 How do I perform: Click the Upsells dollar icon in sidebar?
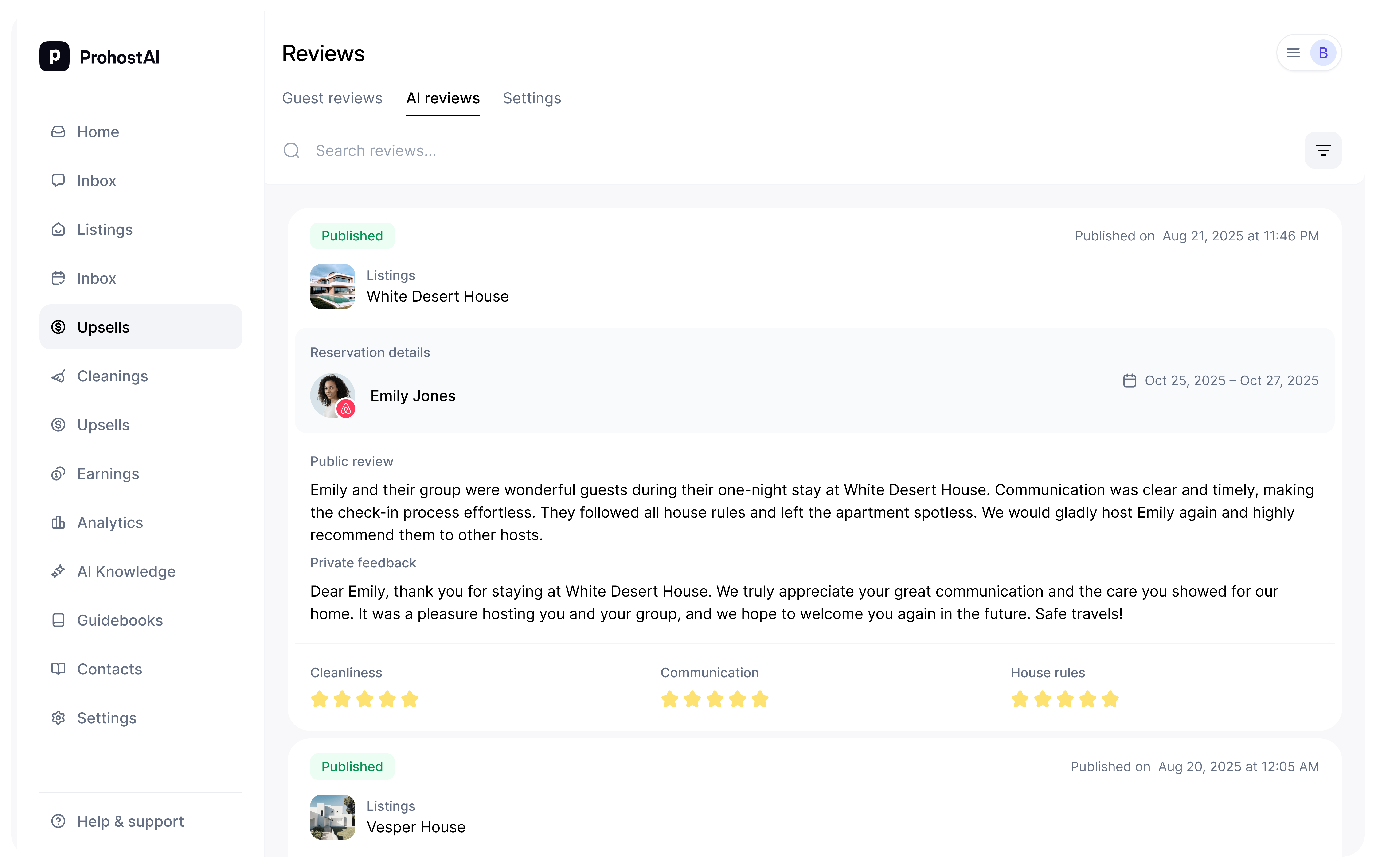(x=59, y=327)
